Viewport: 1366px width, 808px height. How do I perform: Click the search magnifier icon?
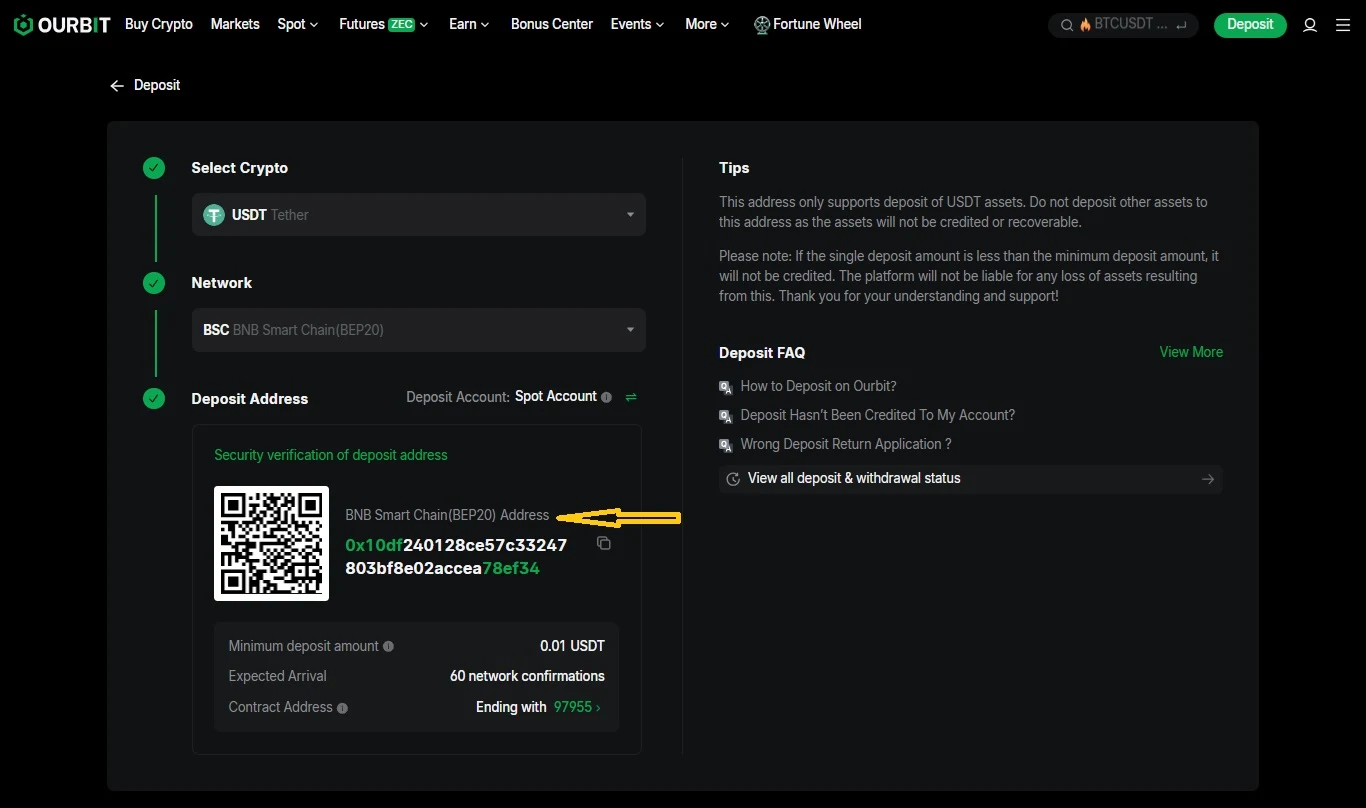[x=1067, y=25]
